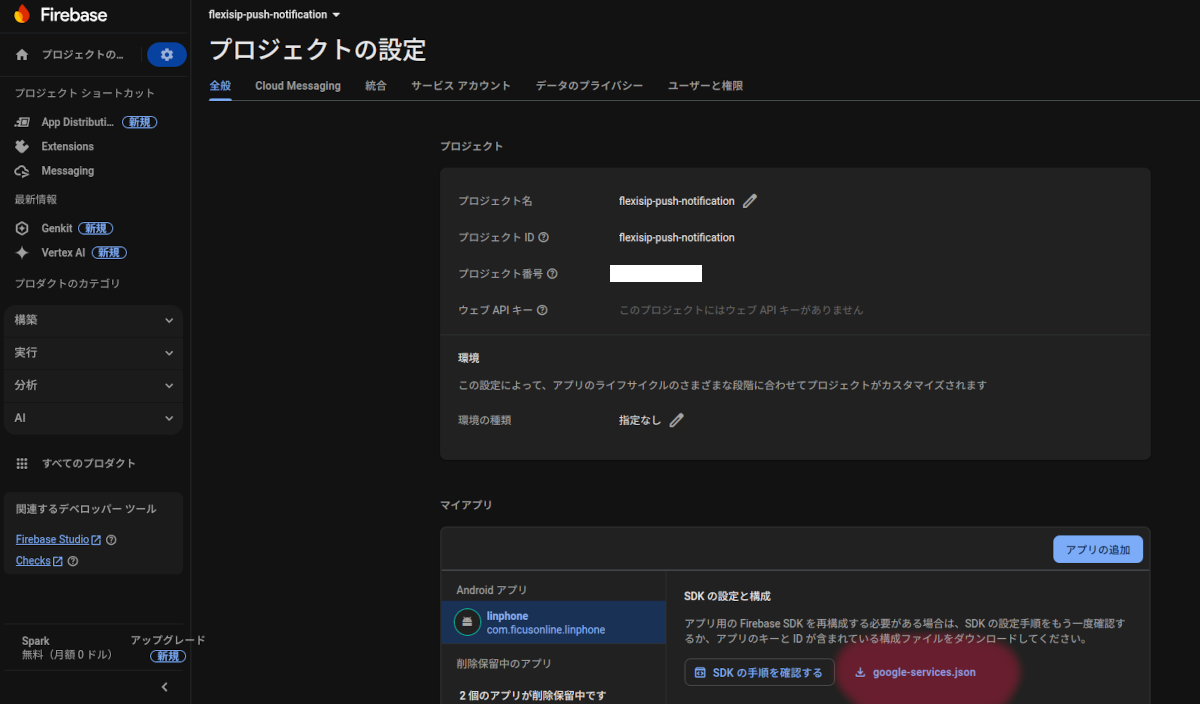Click help icon next to Checks
This screenshot has width=1200, height=704.
point(72,561)
